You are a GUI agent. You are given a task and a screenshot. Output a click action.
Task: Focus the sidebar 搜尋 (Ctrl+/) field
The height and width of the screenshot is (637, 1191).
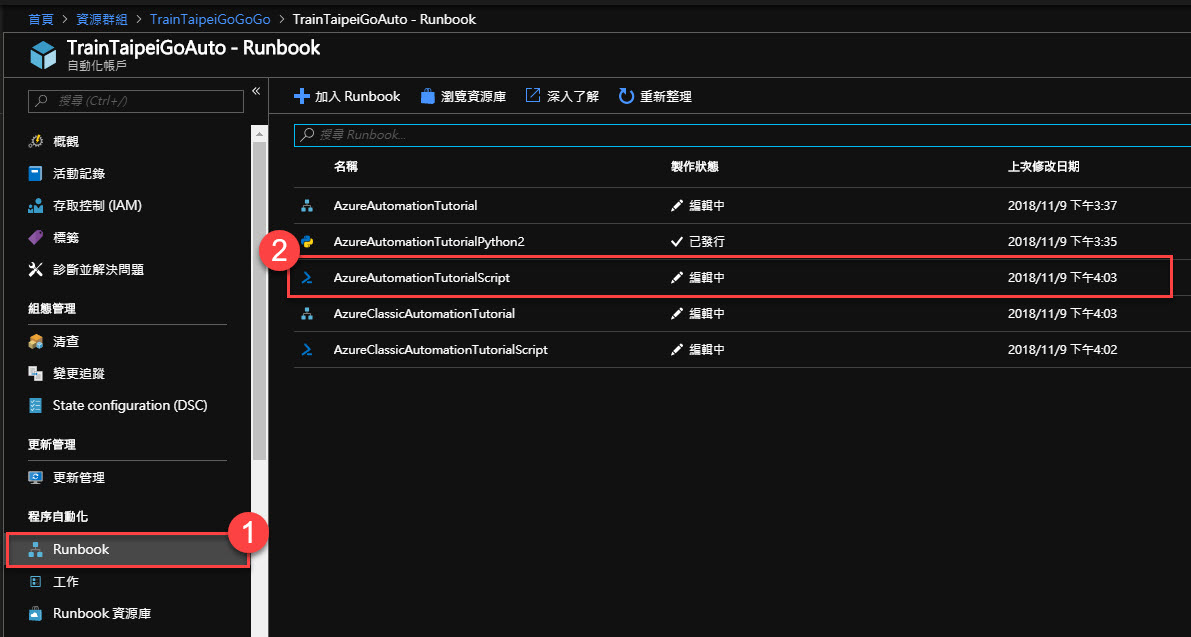tap(136, 101)
